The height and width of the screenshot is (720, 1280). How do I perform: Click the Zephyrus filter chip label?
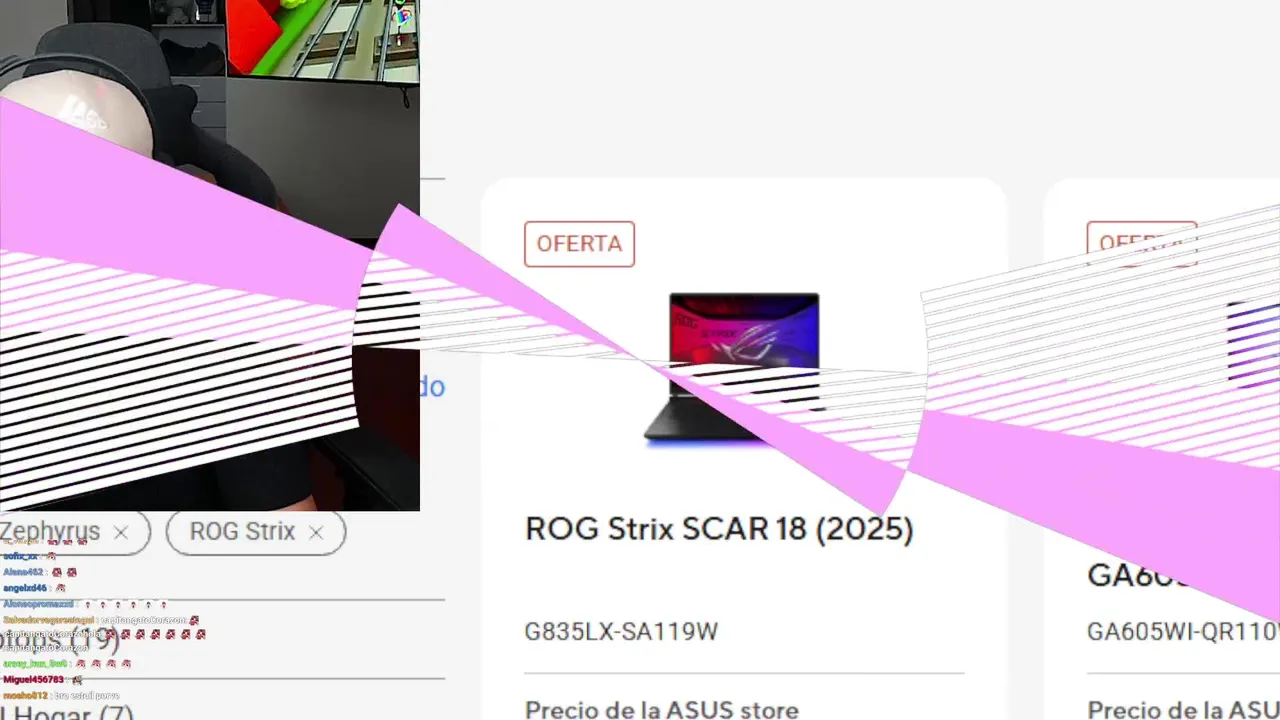(x=51, y=532)
